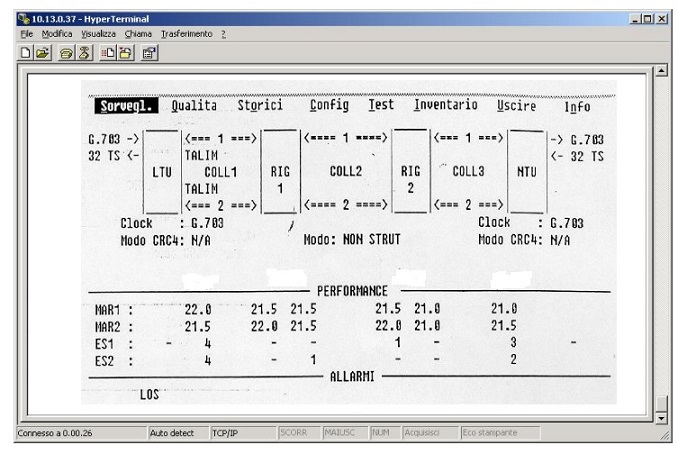
Task: Click the Send file toolbar icon
Action: click(x=106, y=53)
